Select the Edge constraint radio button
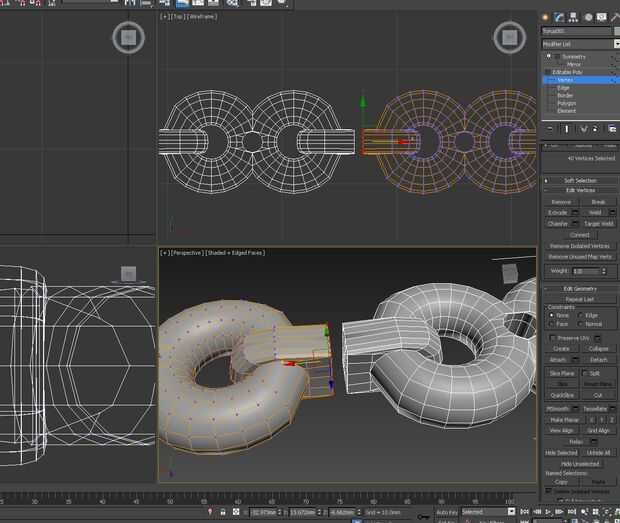620x523 pixels. [582, 315]
